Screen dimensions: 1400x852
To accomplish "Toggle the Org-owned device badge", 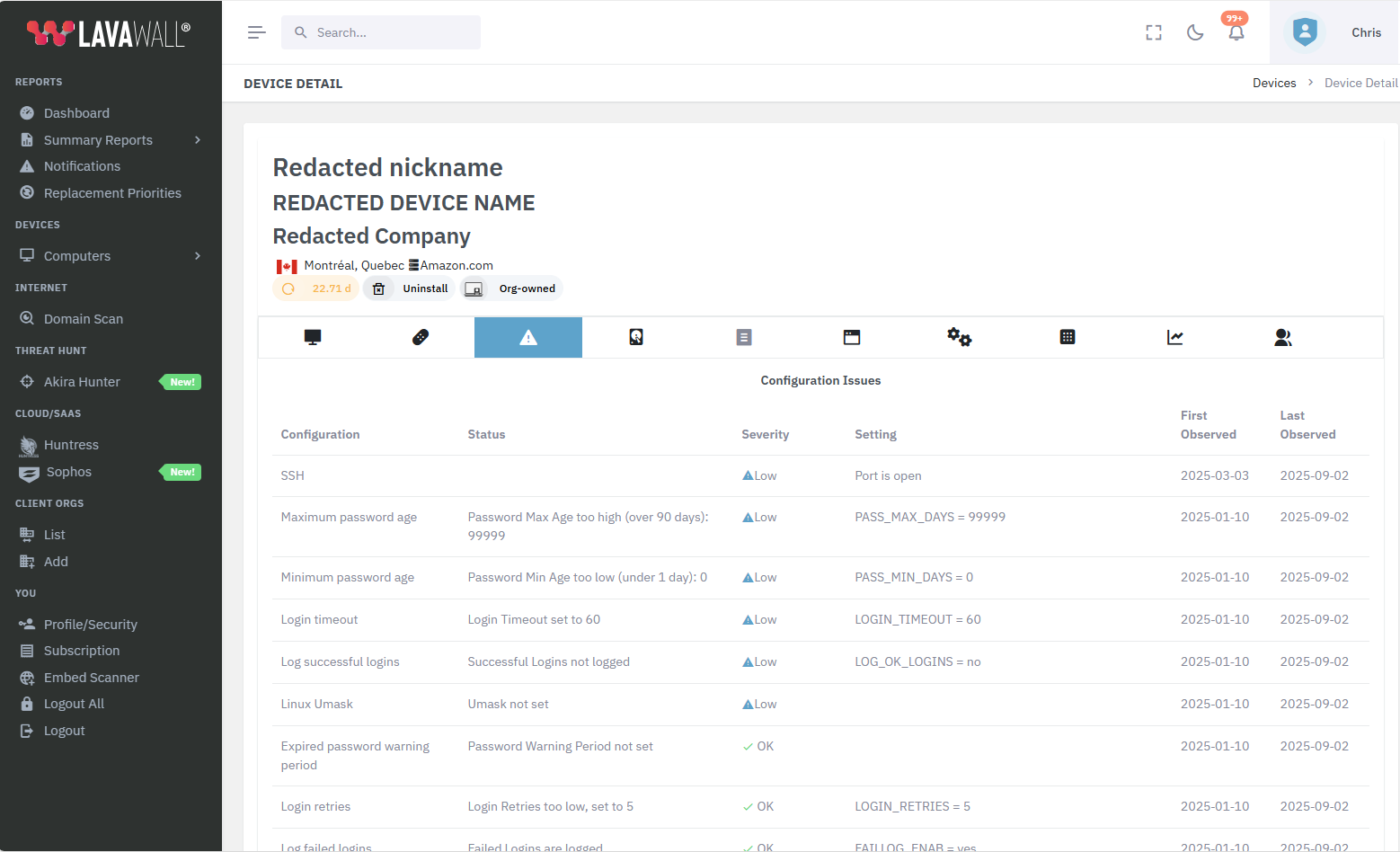I will 511,288.
